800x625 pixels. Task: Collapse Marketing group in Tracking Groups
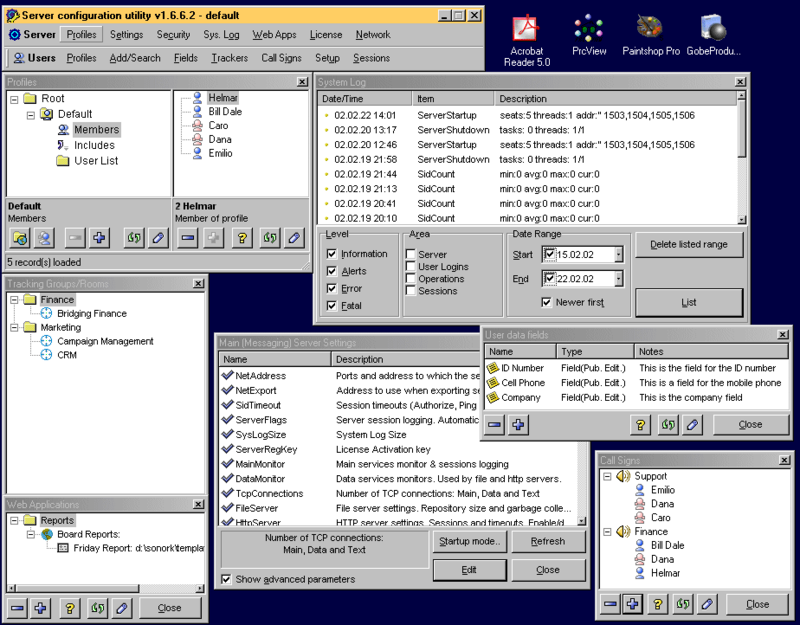pyautogui.click(x=14, y=327)
